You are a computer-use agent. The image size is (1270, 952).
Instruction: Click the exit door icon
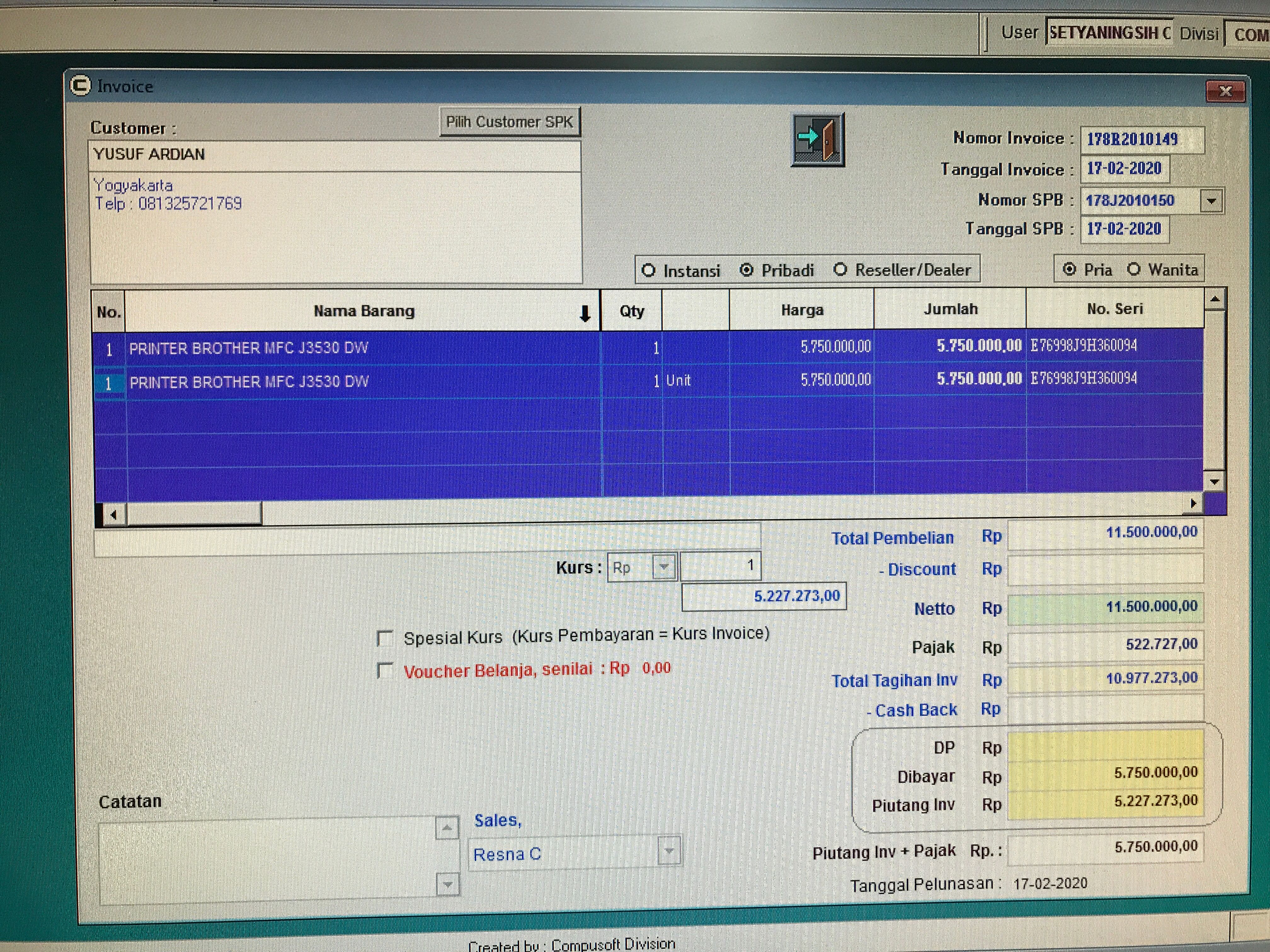tap(818, 139)
